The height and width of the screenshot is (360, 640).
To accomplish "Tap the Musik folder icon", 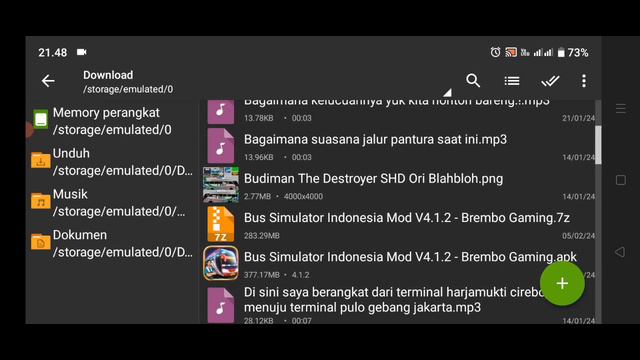I will [x=40, y=201].
